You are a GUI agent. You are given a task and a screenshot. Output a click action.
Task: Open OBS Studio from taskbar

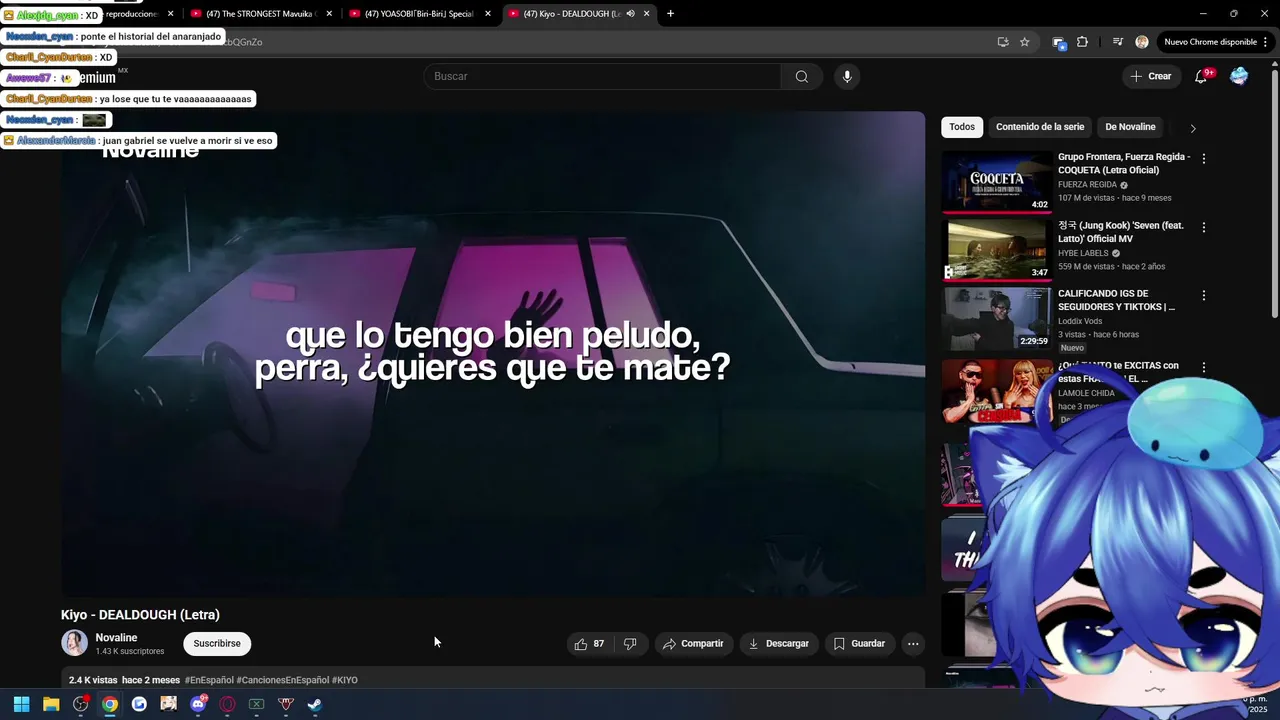coord(81,704)
